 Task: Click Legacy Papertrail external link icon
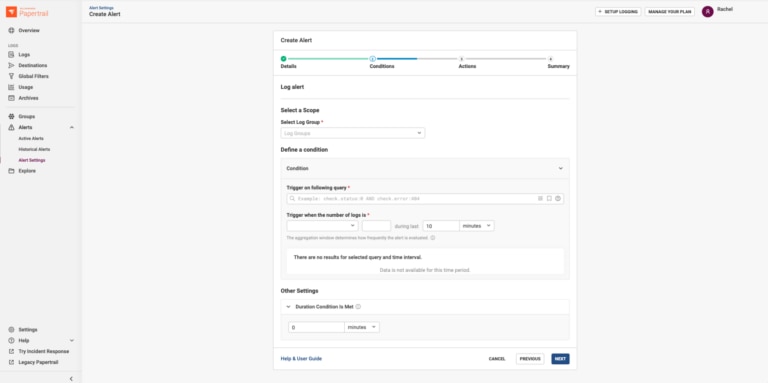[11, 362]
